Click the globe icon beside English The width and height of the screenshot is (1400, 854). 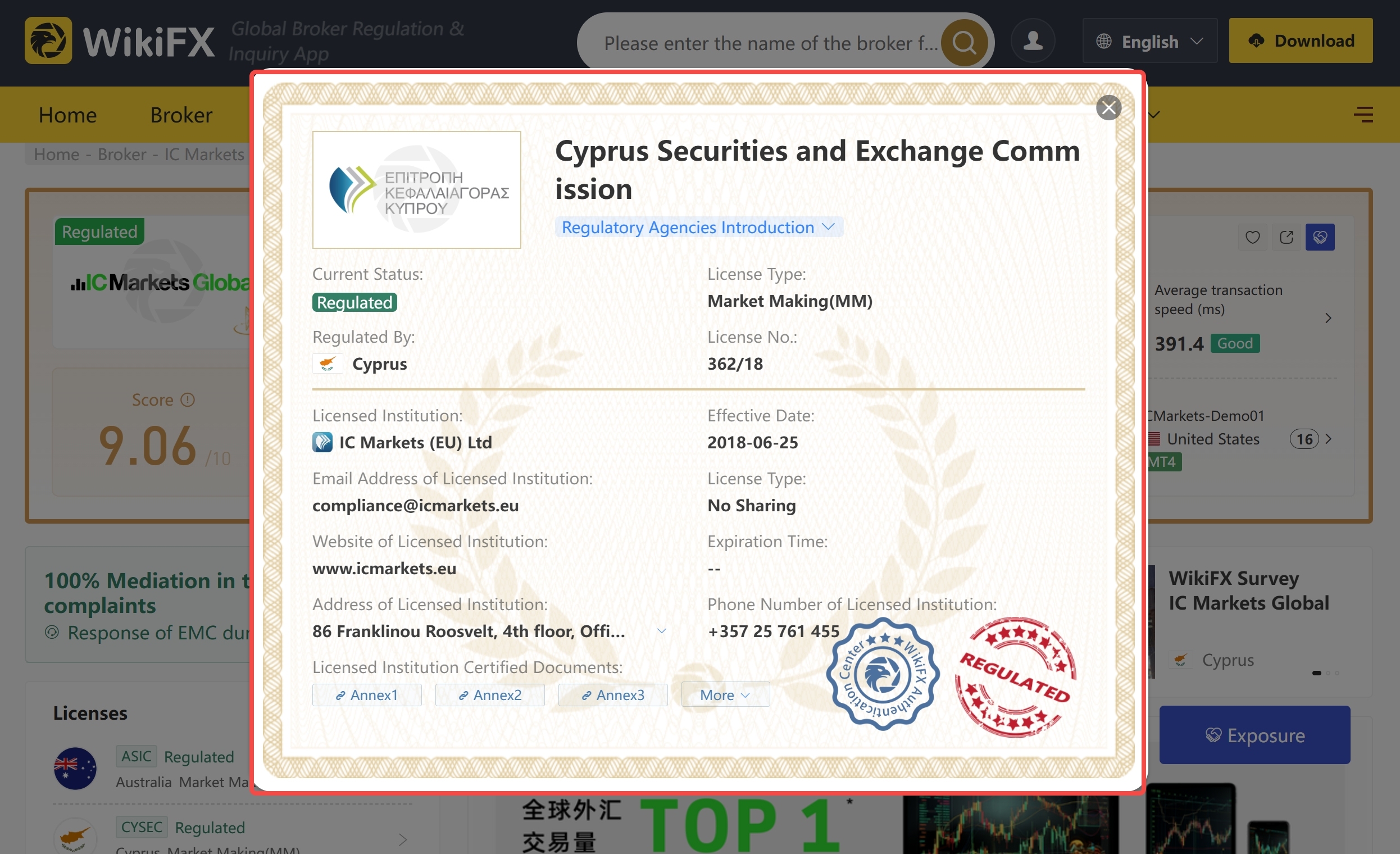point(1103,41)
